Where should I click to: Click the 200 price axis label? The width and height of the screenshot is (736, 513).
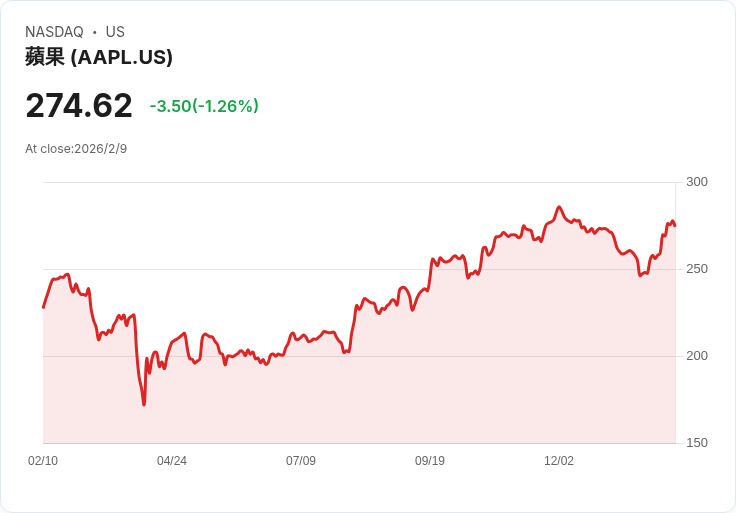[697, 356]
